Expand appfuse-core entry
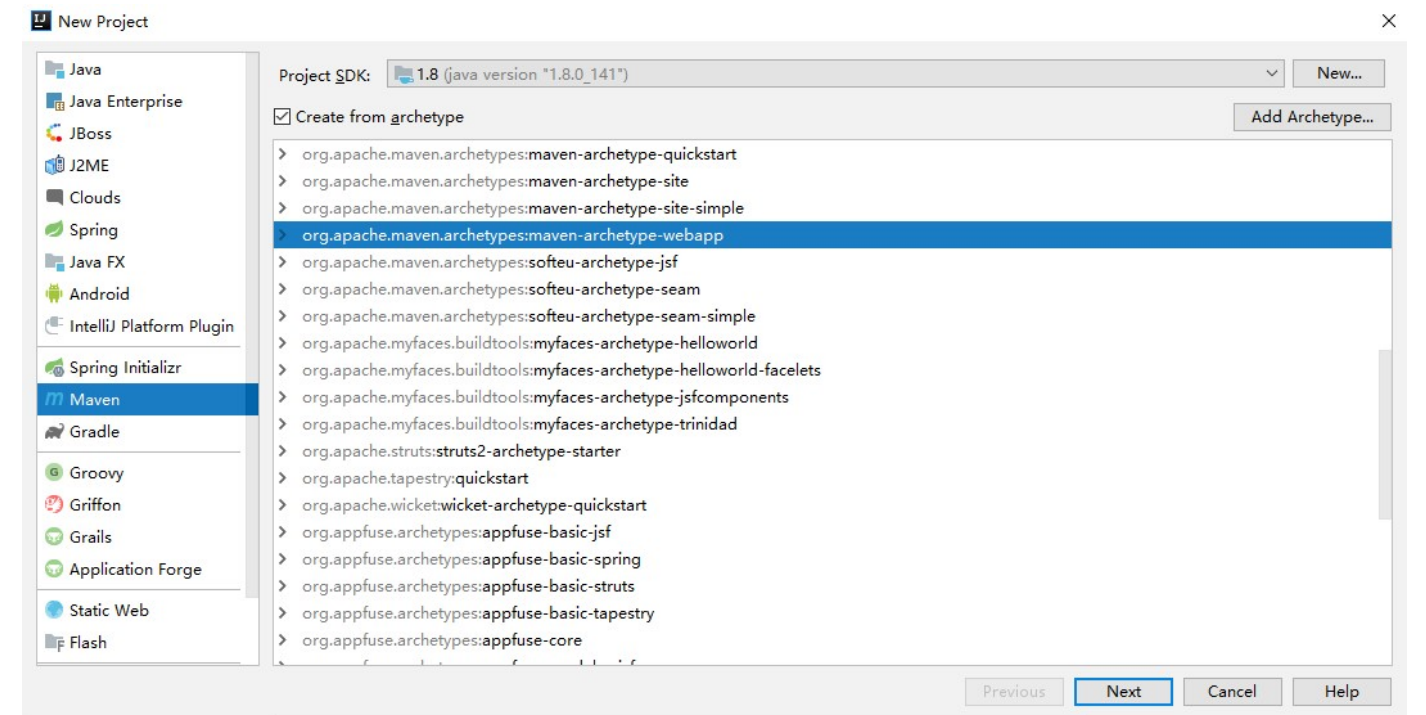 [x=283, y=640]
